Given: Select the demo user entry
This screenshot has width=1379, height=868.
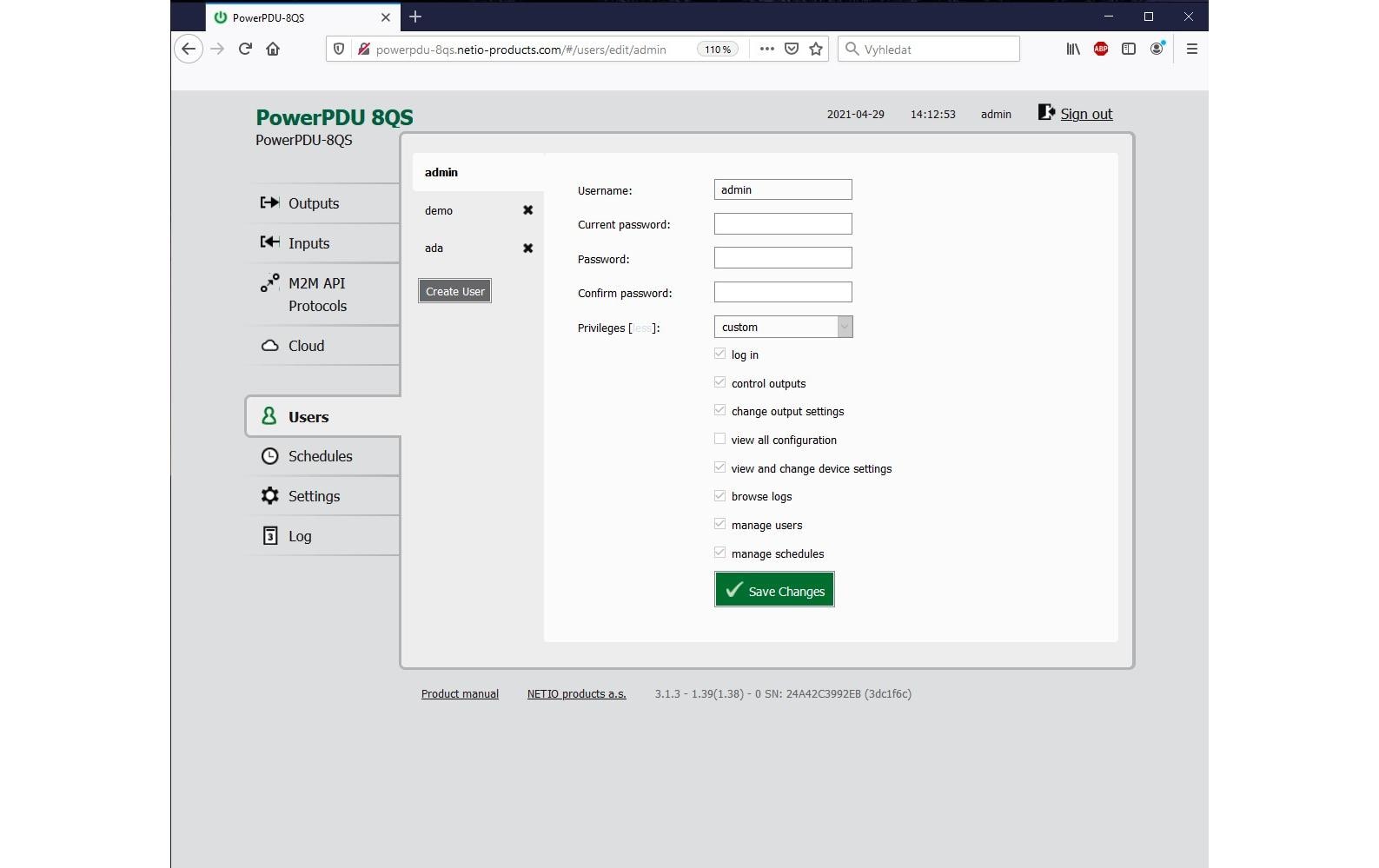Looking at the screenshot, I should (x=439, y=210).
